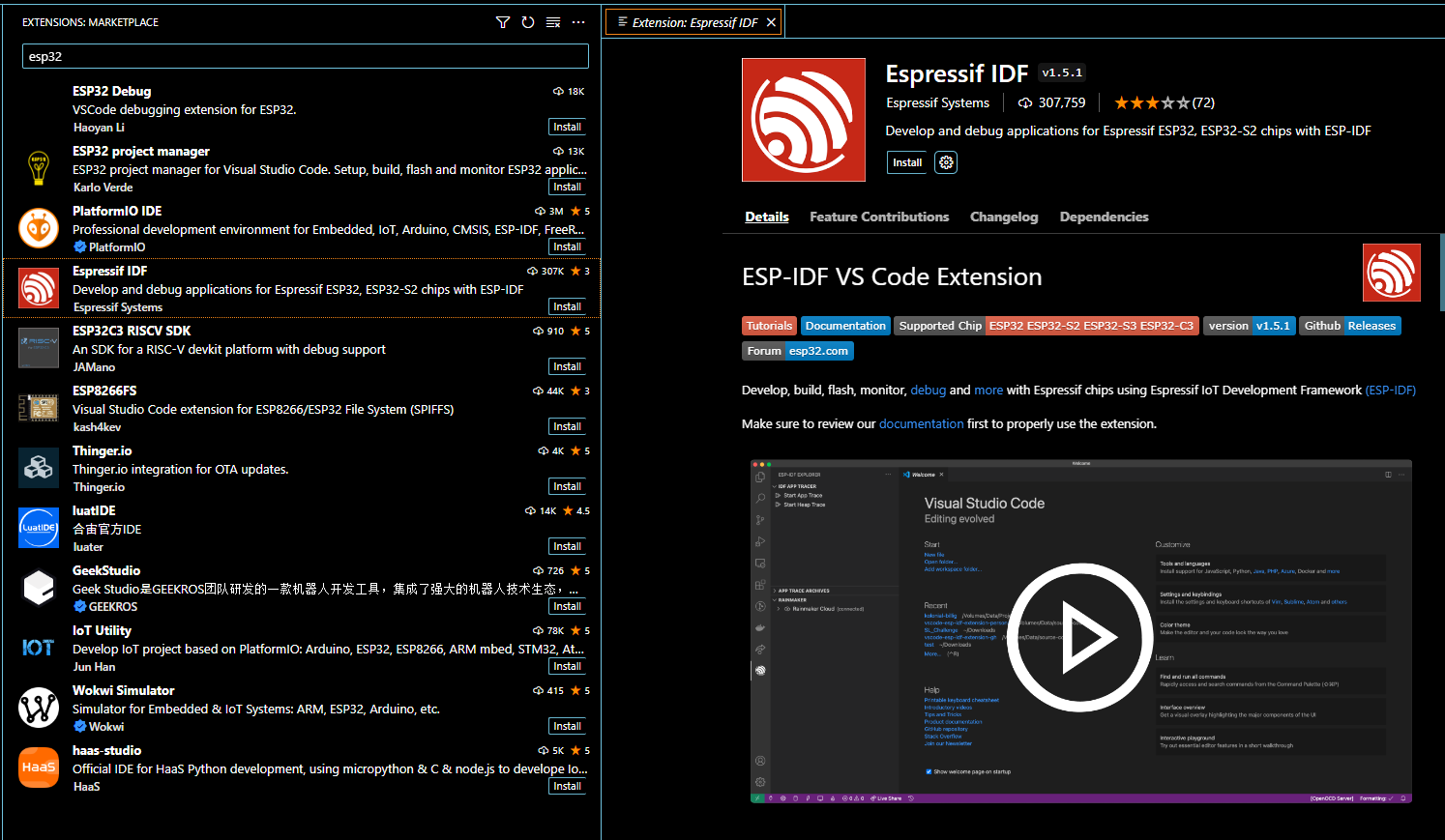Select the Espressif IDF list icon

[39, 289]
